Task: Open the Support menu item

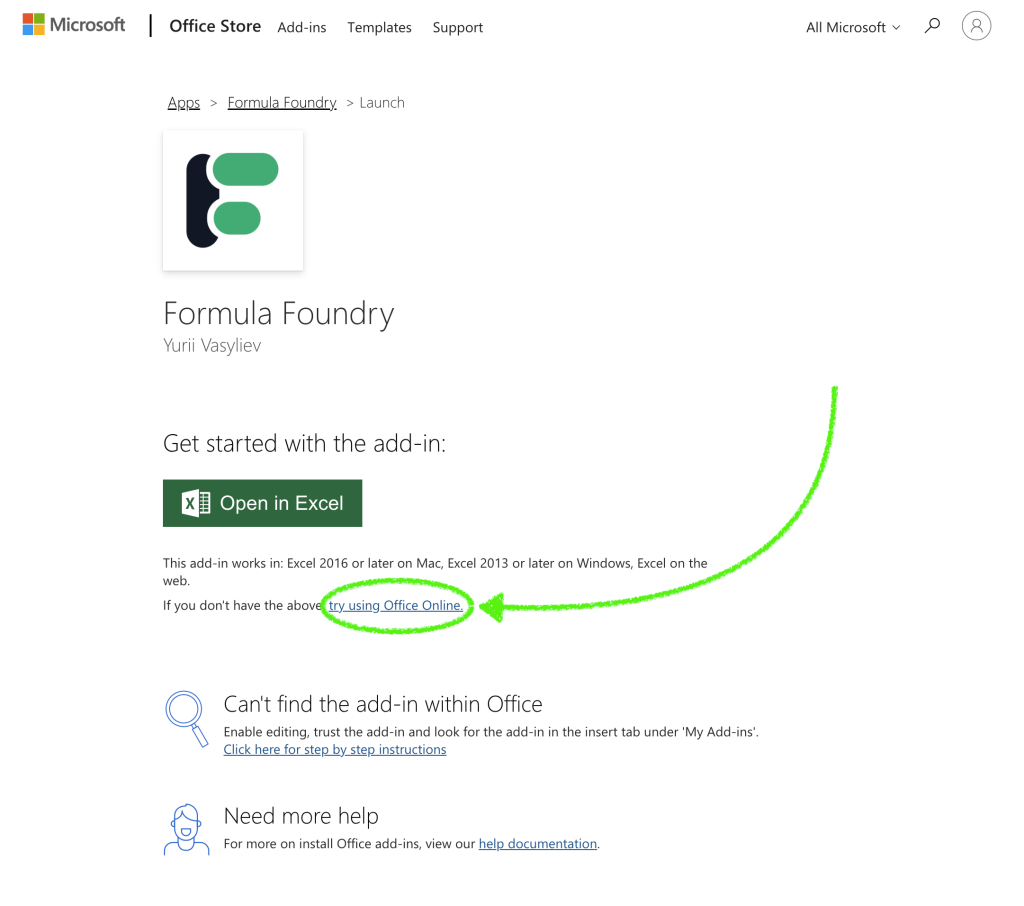Action: click(x=458, y=27)
